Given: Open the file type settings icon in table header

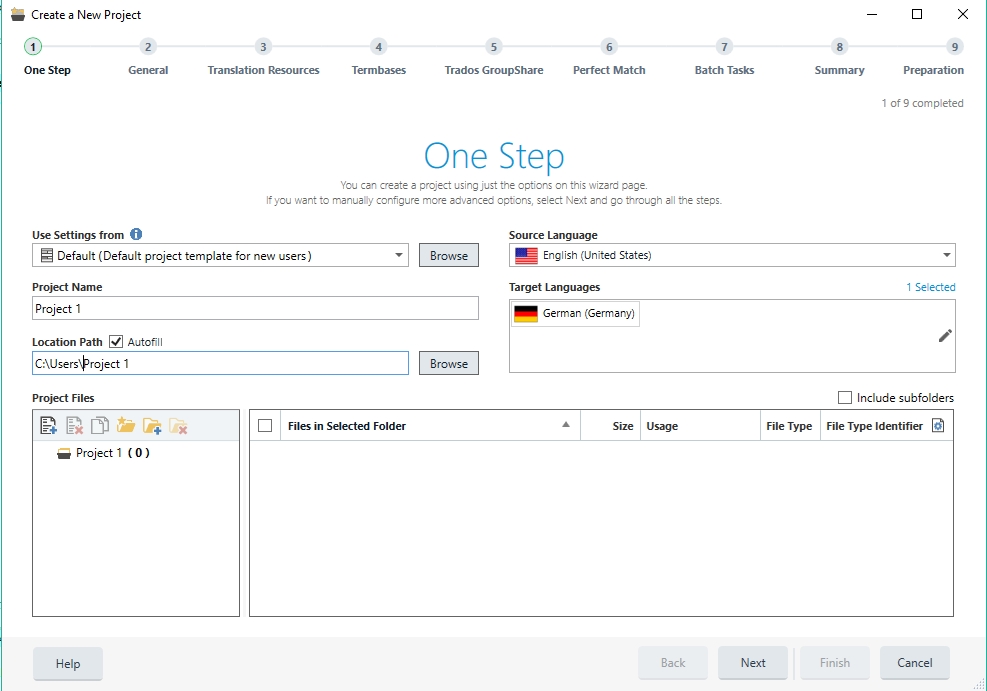Looking at the screenshot, I should 938,426.
